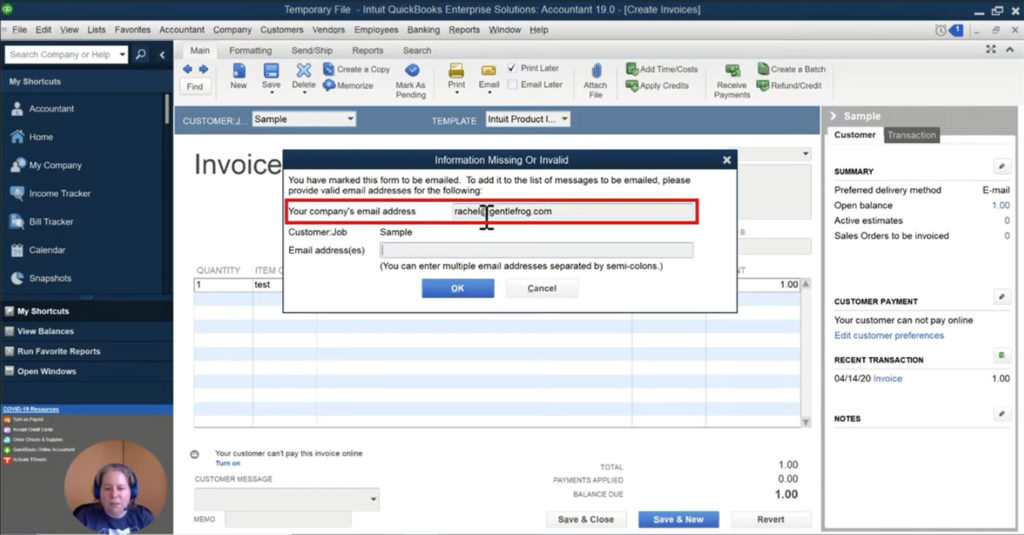Open Bill Tracker in the left shortcuts
The width and height of the screenshot is (1024, 535).
coord(54,221)
